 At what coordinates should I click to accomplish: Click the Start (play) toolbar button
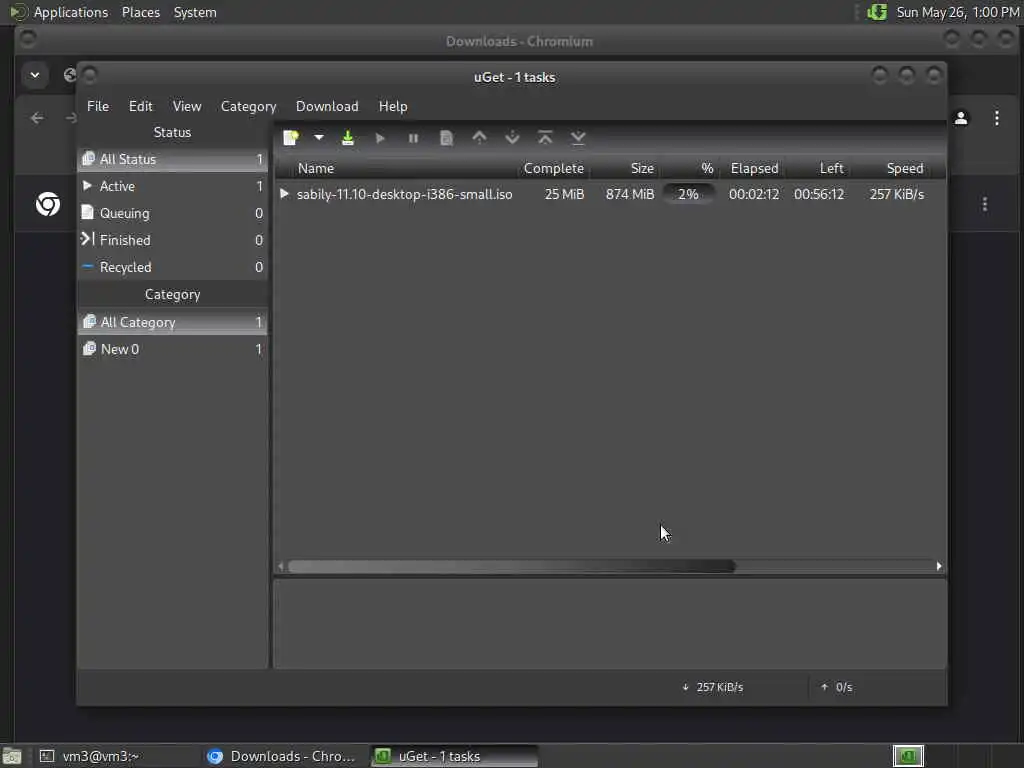point(380,138)
